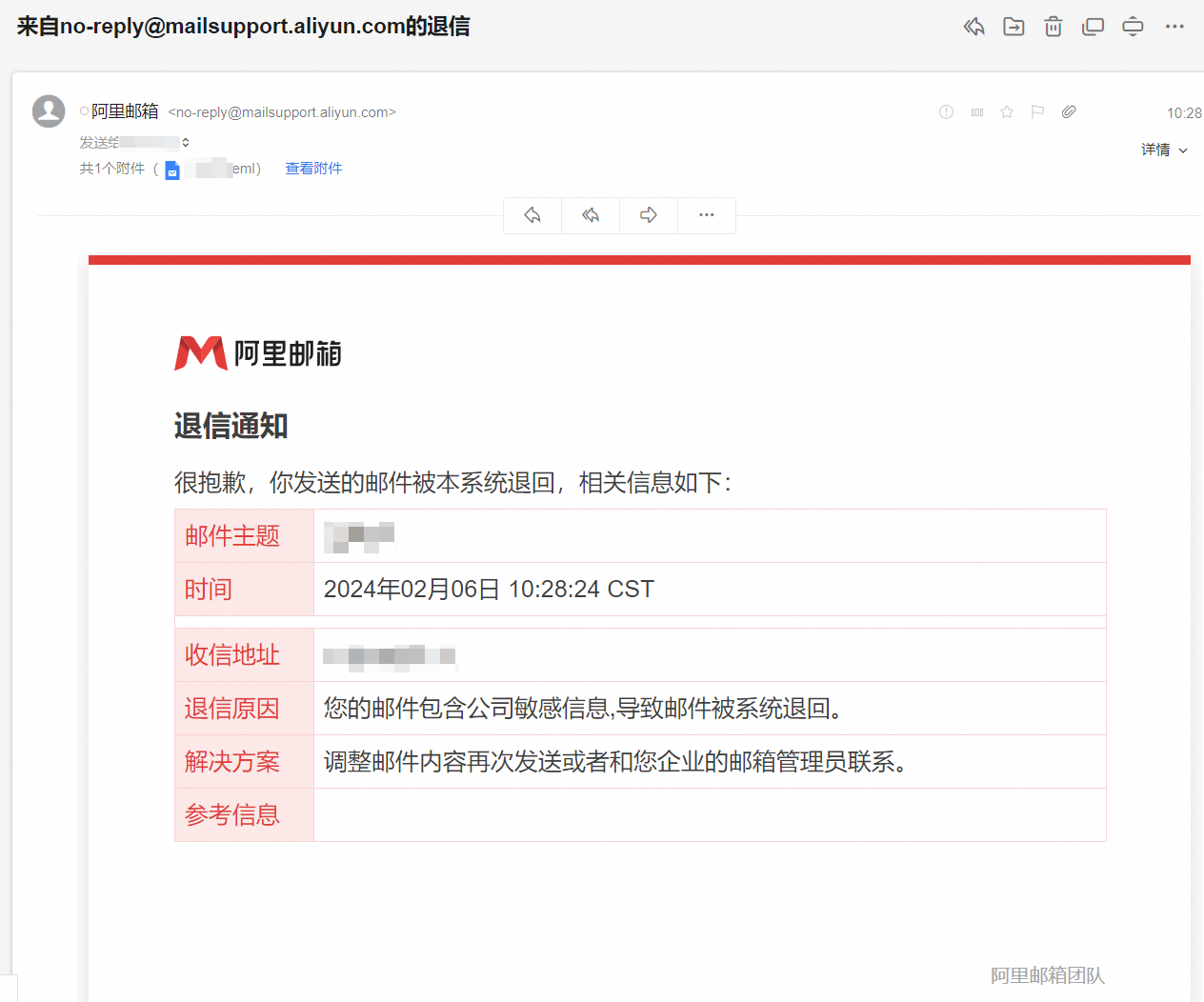Open the center toolbar's three-dot menu

coord(706,215)
